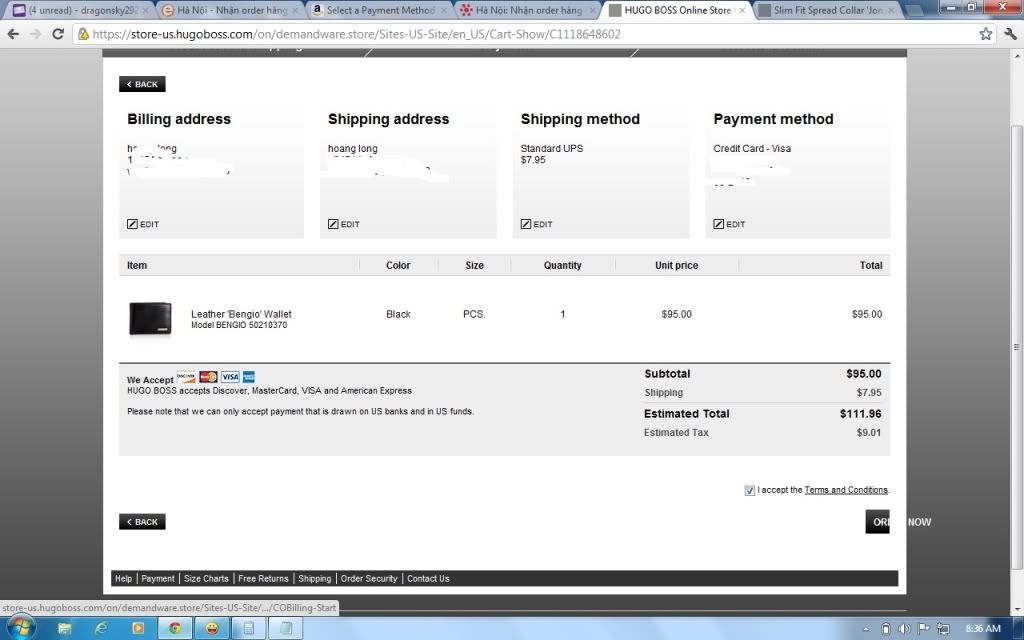Click the browser back arrow
1024x640 pixels.
click(13, 33)
